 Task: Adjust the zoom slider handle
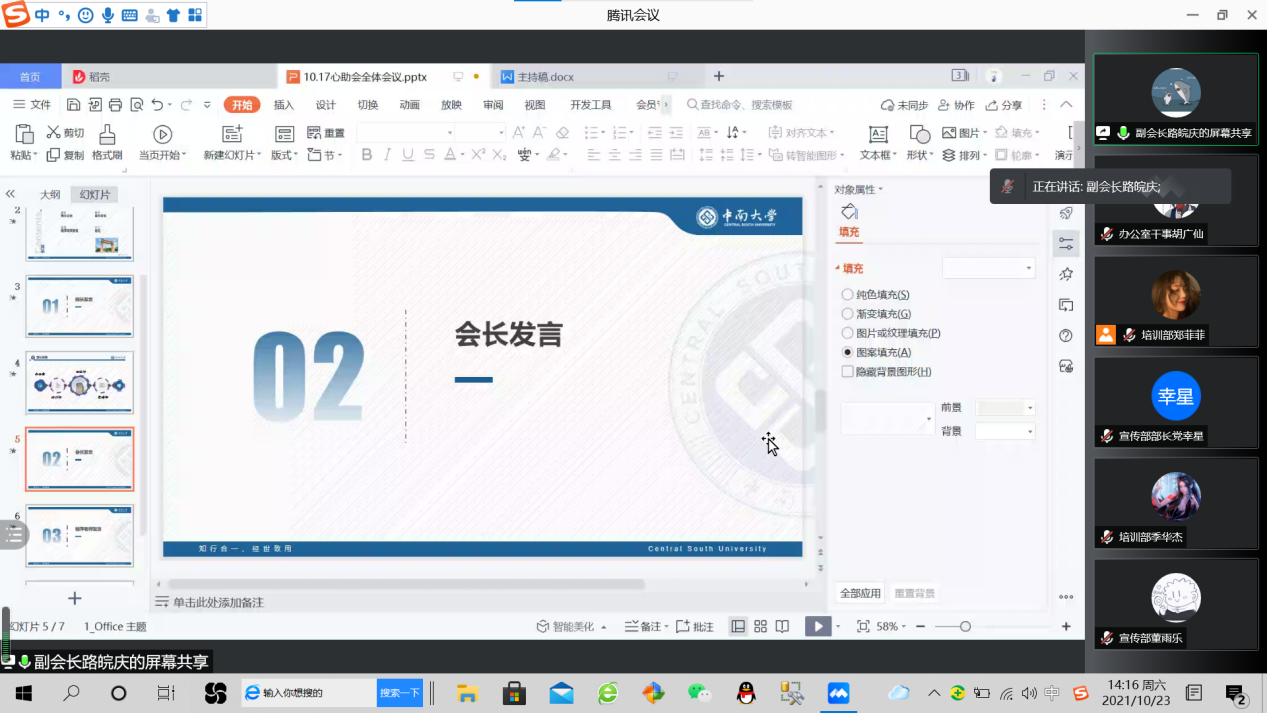(x=965, y=626)
